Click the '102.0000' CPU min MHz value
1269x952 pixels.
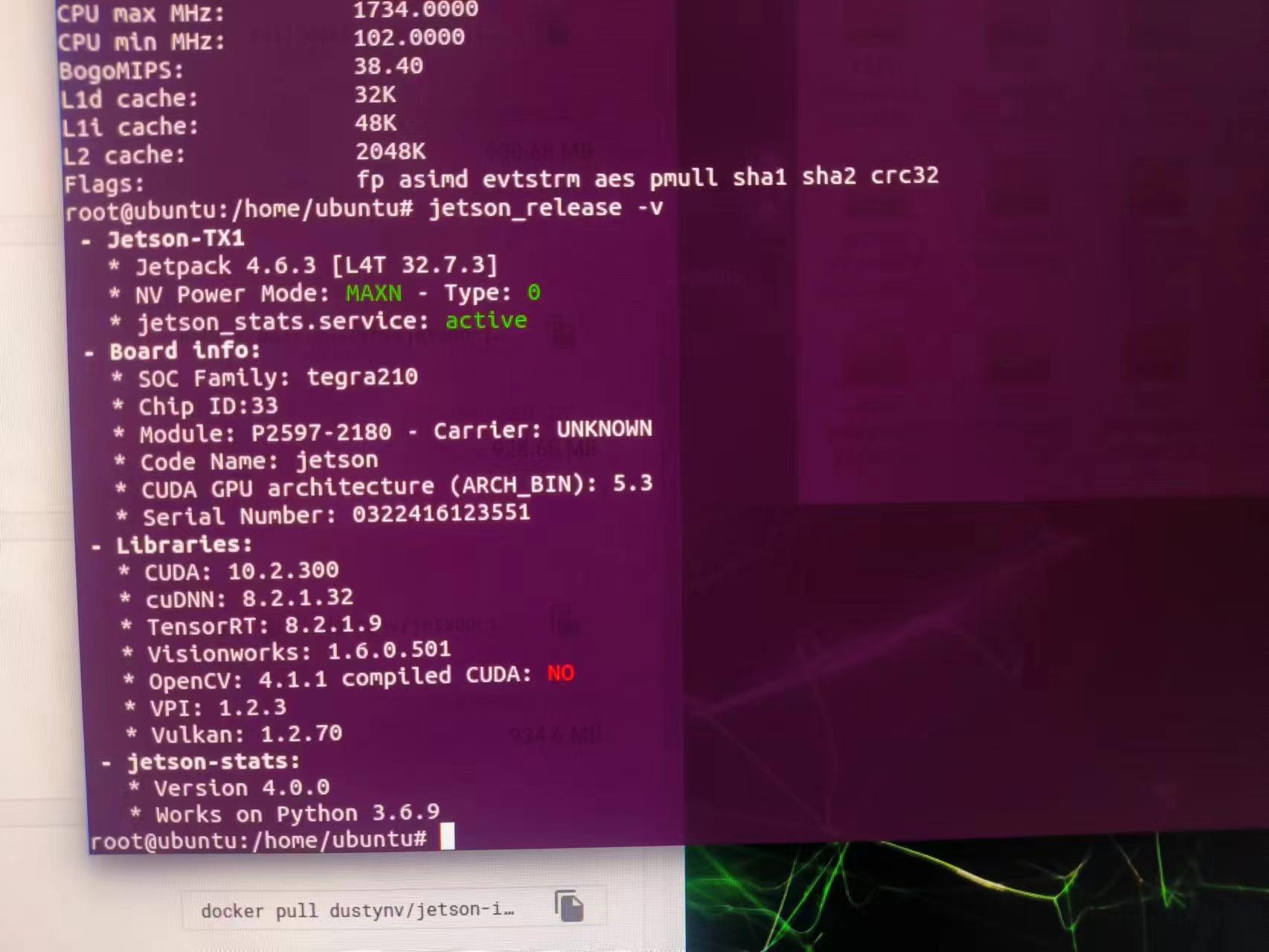409,37
